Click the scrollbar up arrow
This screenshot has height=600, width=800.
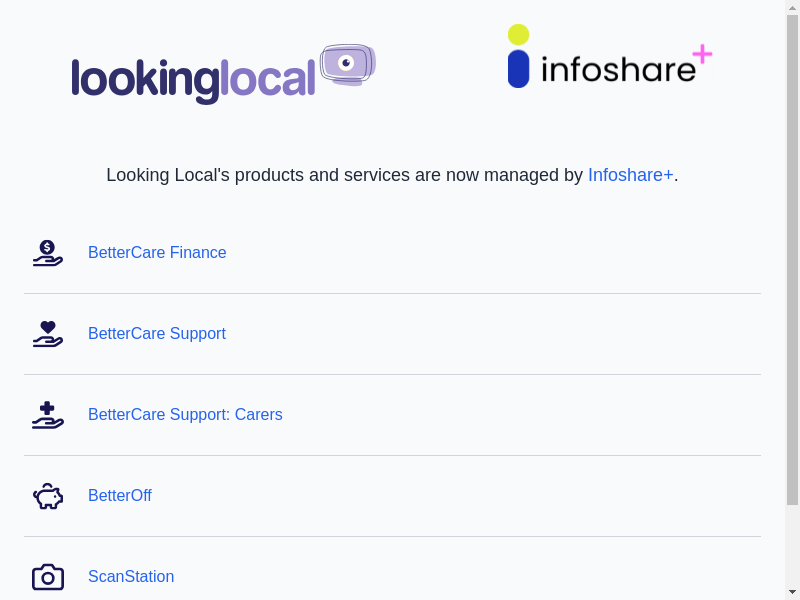click(x=792, y=8)
